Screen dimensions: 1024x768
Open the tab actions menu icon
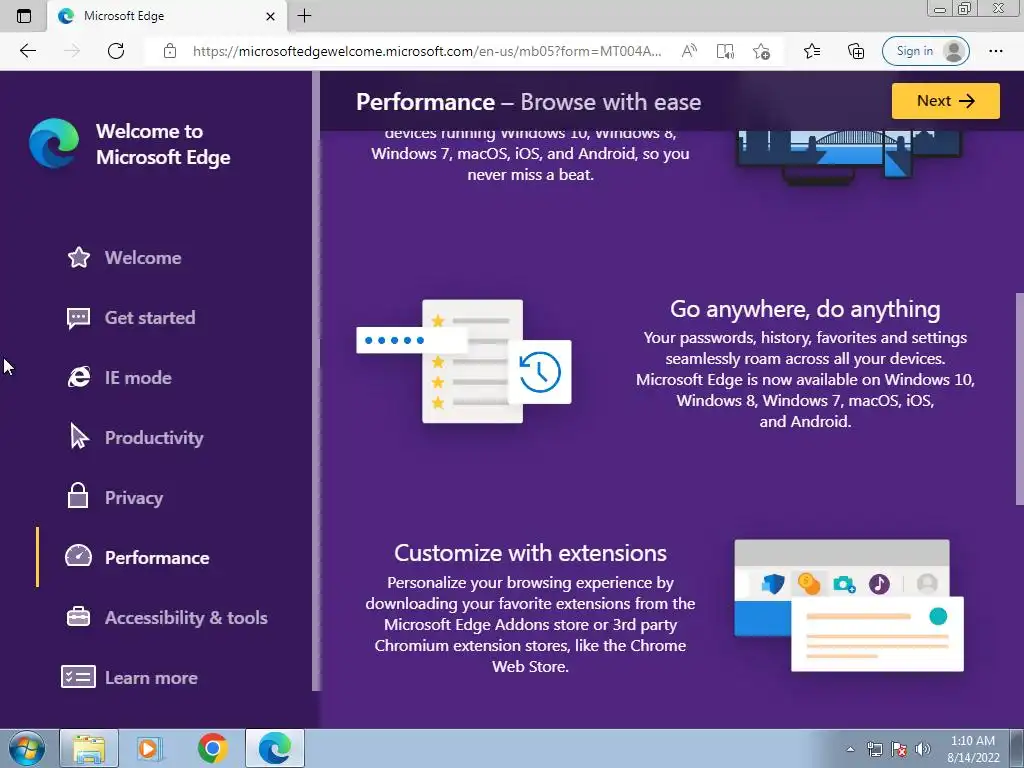click(24, 16)
